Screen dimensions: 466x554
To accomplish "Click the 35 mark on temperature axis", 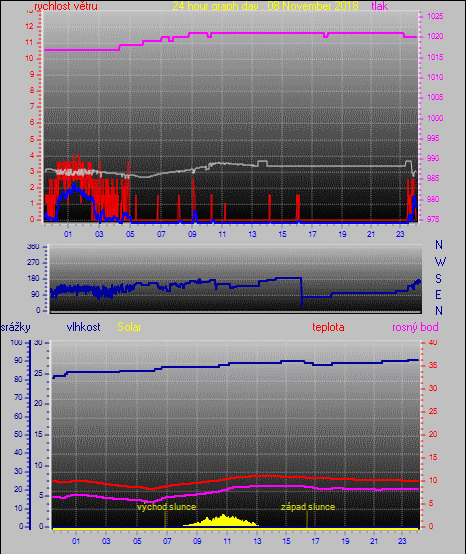I will coord(433,365).
